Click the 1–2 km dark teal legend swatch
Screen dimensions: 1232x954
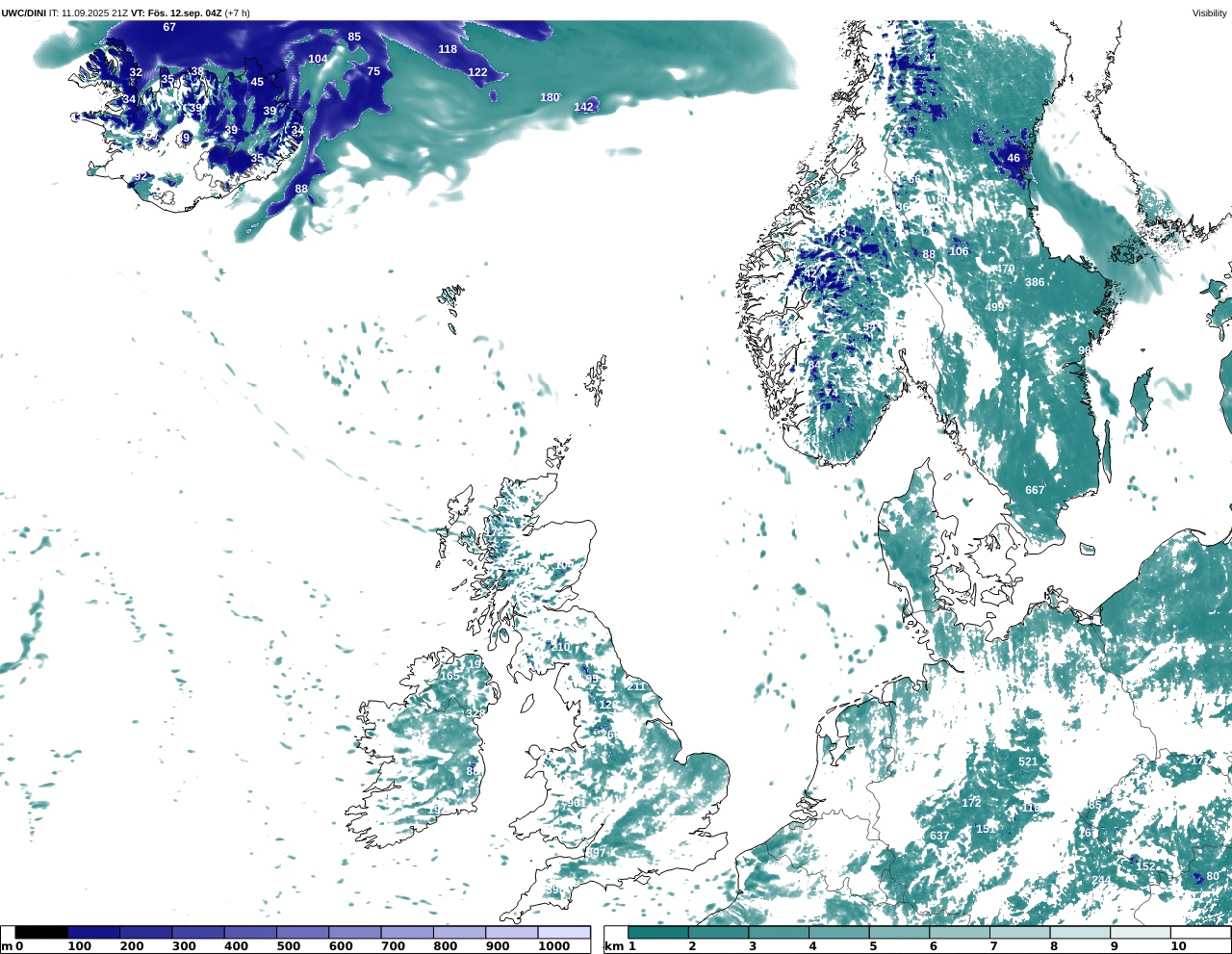658,932
